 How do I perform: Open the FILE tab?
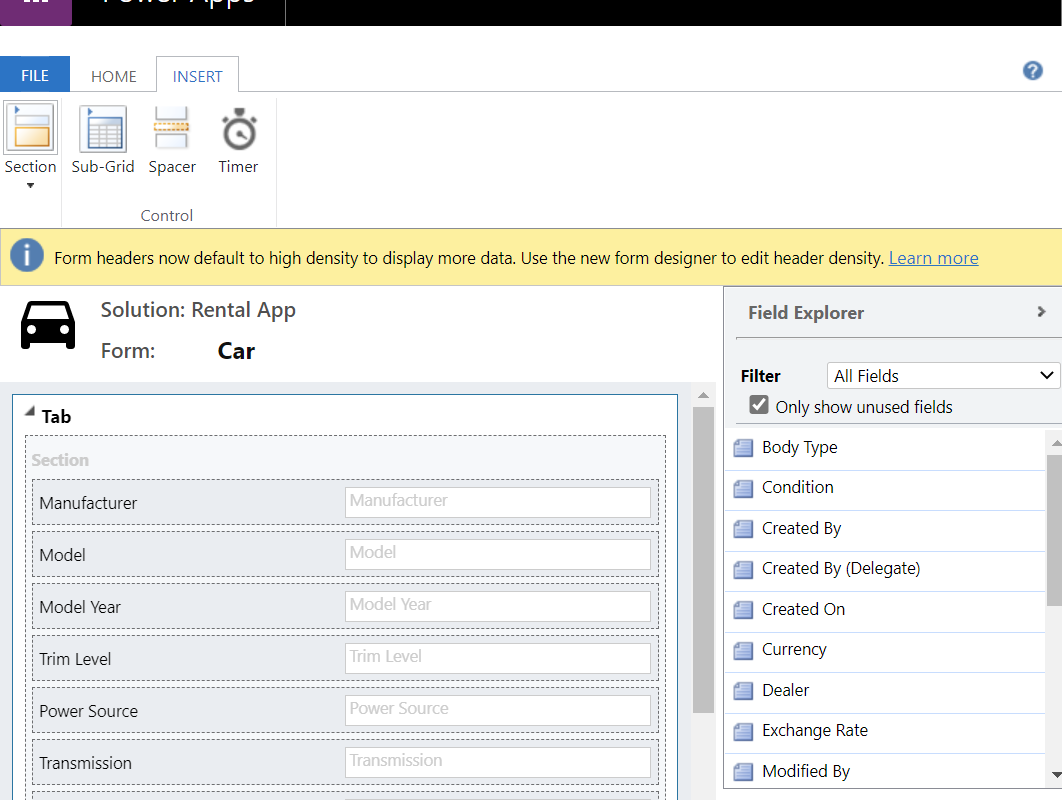35,76
